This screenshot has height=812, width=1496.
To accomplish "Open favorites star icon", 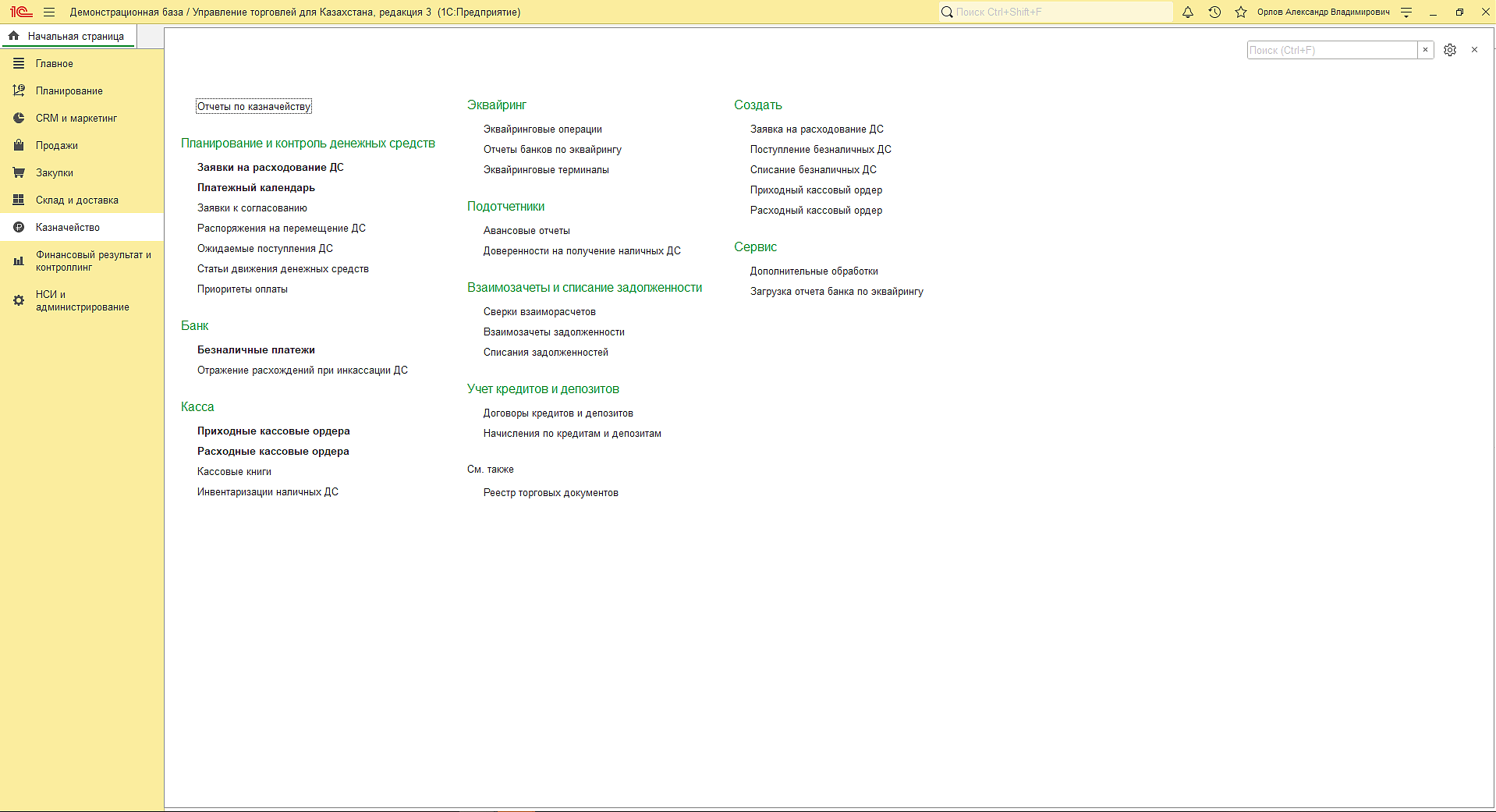I will tap(1241, 12).
